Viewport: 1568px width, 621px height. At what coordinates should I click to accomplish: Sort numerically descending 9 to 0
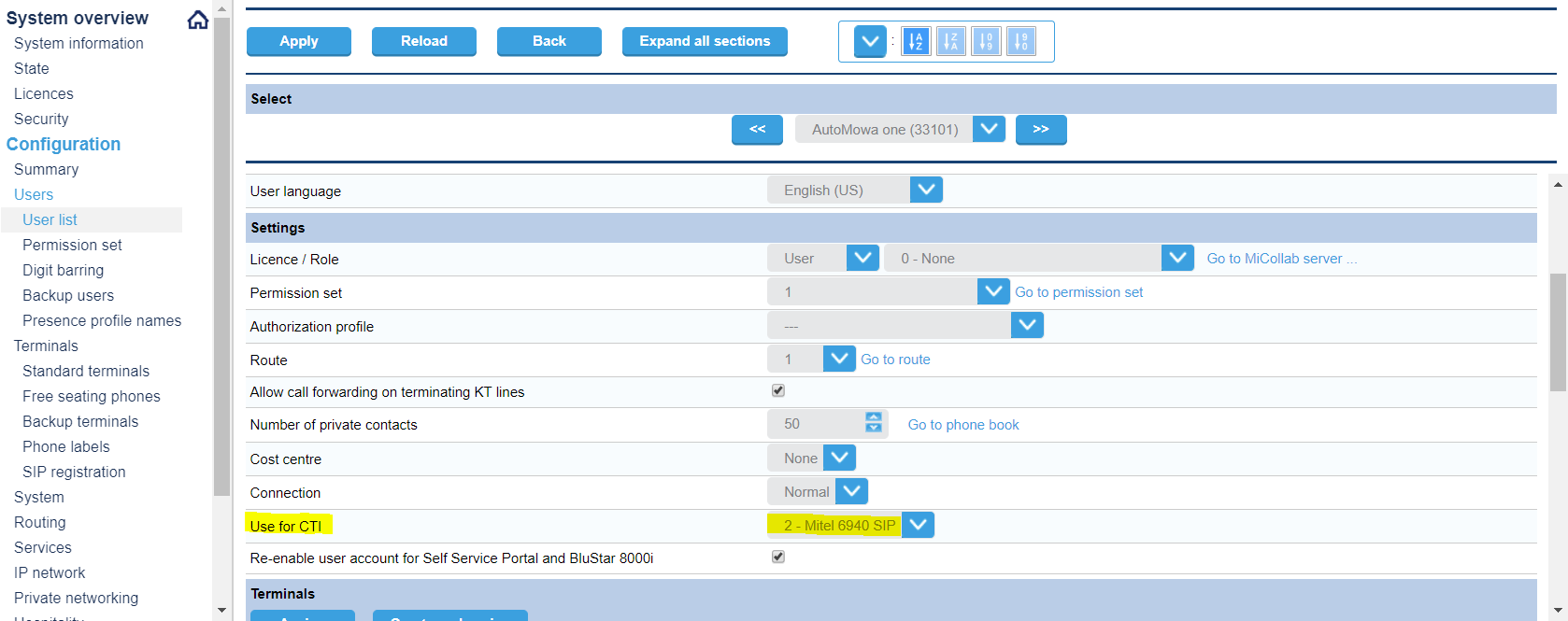click(1020, 41)
